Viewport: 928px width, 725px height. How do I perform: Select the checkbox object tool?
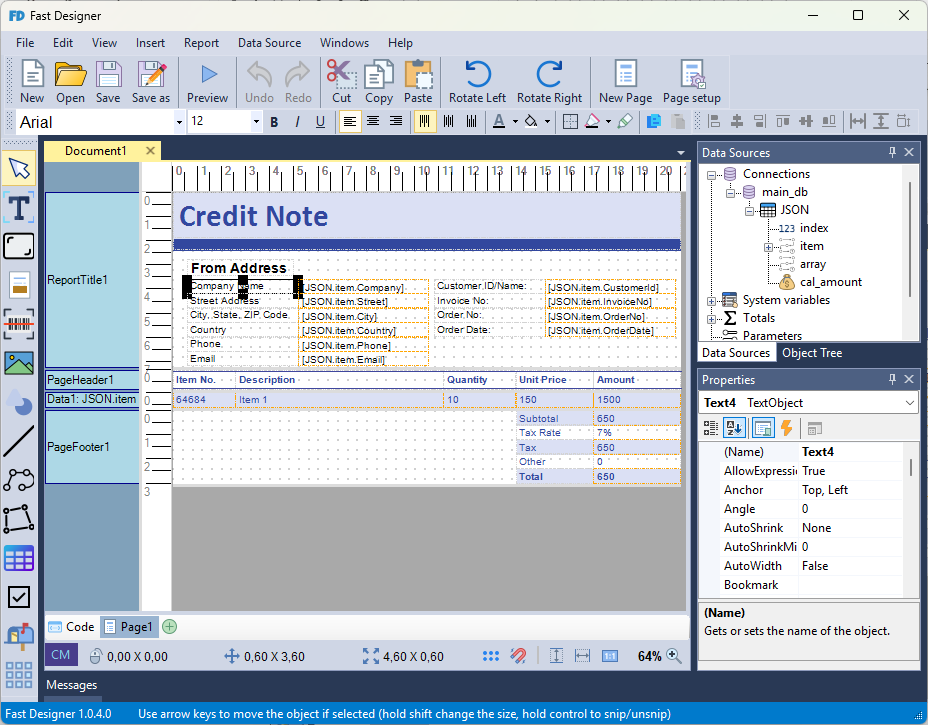tap(19, 597)
